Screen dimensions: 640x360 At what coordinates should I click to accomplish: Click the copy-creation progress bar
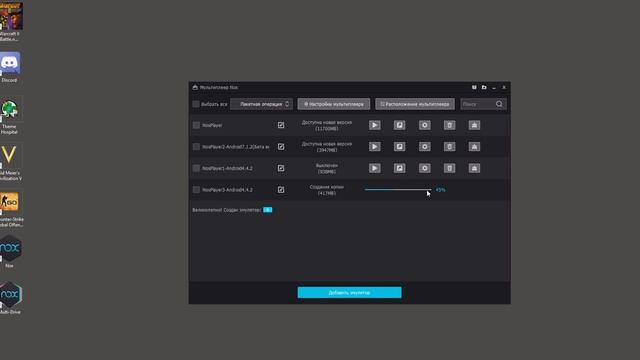pos(398,190)
